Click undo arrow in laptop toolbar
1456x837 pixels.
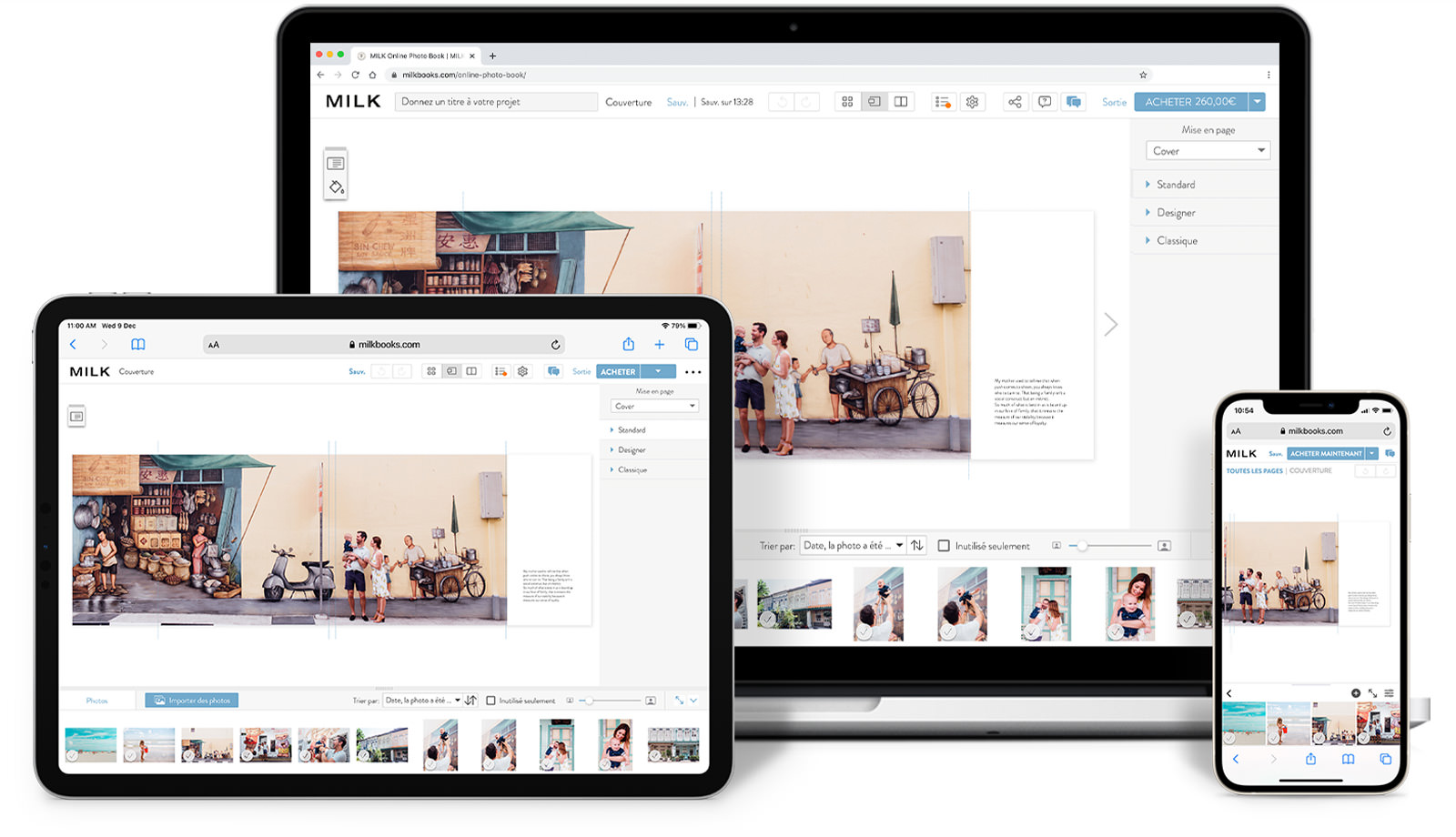pyautogui.click(x=782, y=102)
